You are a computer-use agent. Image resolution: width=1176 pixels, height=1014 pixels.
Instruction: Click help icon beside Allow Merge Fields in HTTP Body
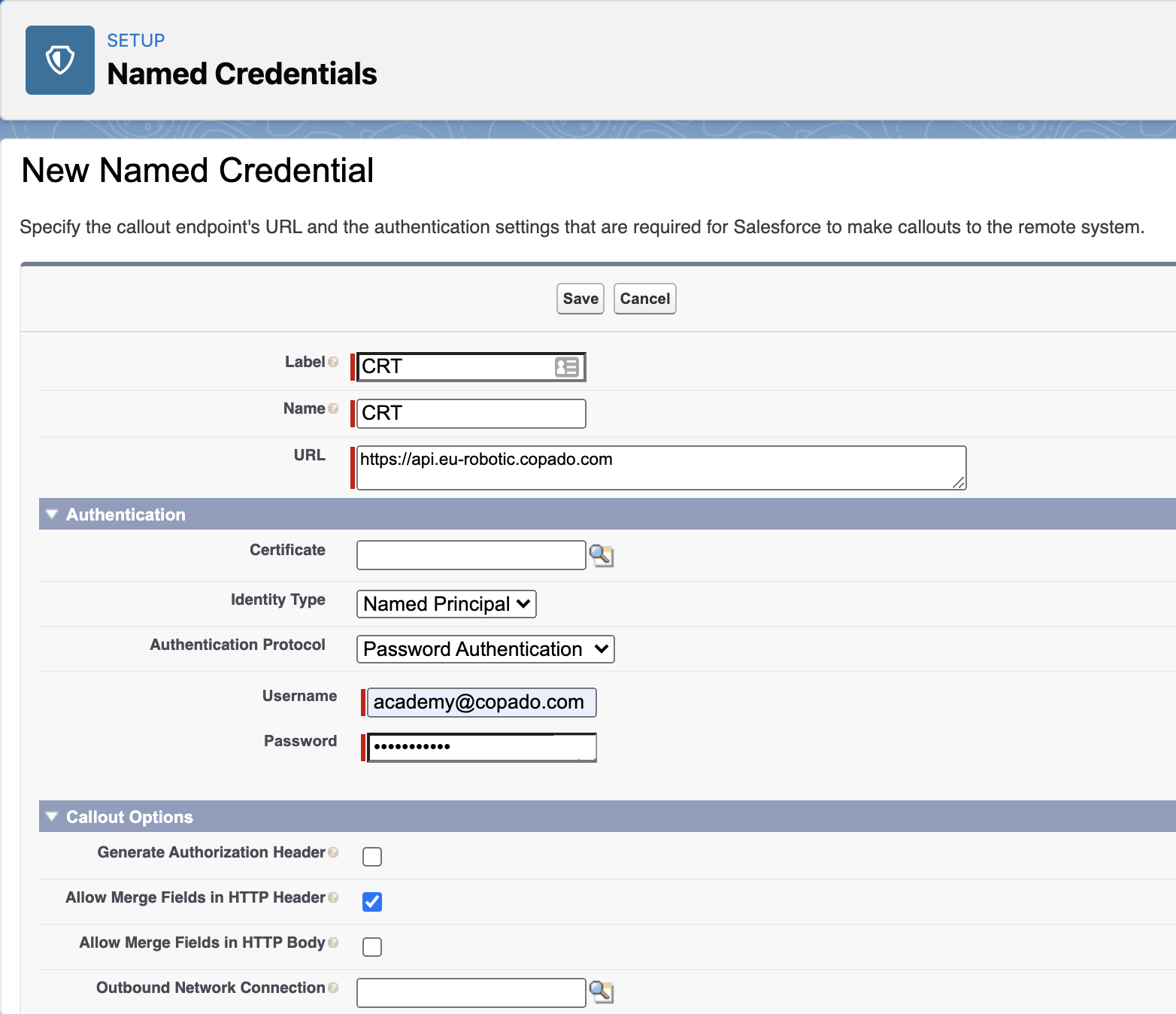tap(333, 943)
